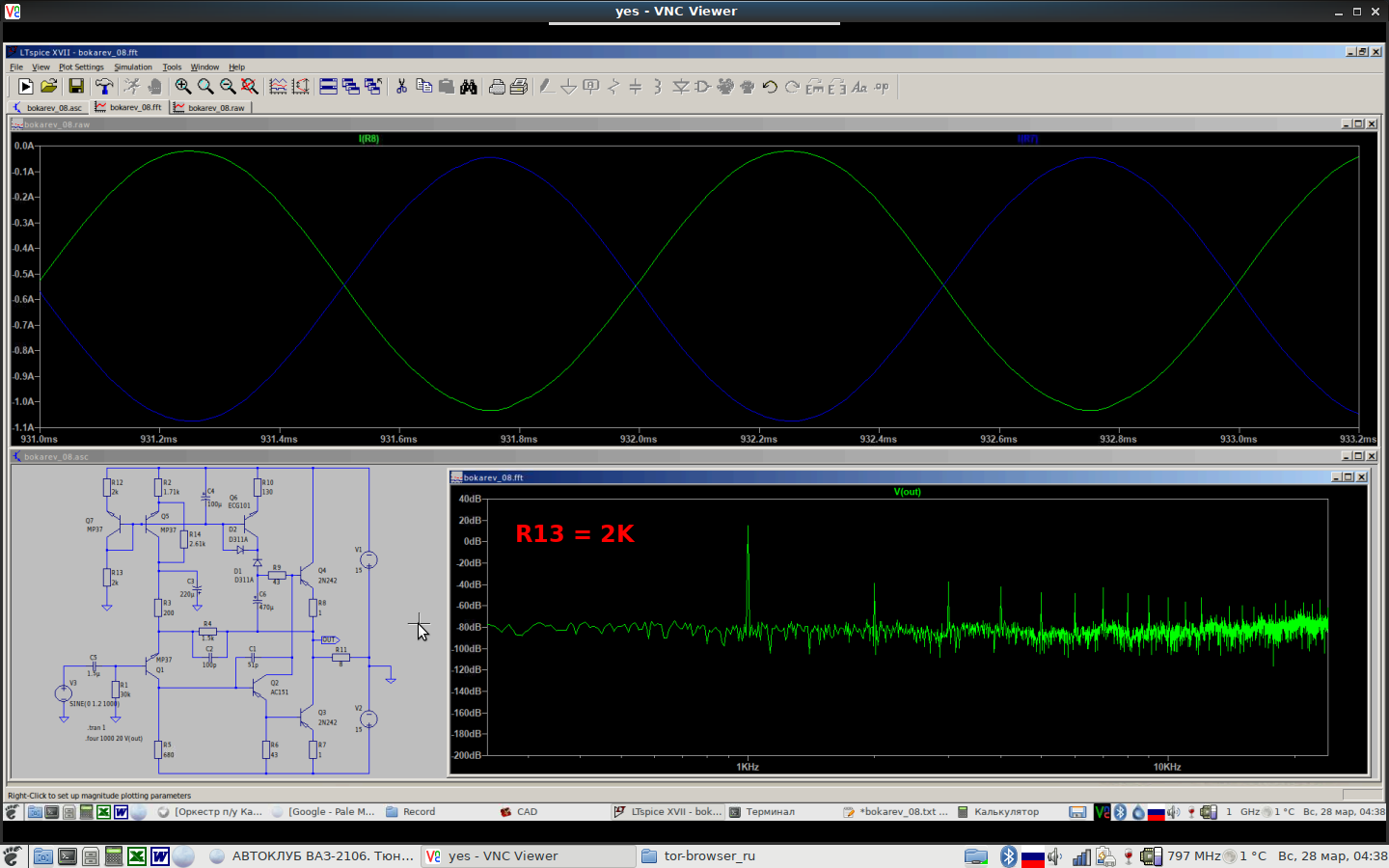Expand the View menu
The height and width of the screenshot is (868, 1389).
[x=41, y=68]
